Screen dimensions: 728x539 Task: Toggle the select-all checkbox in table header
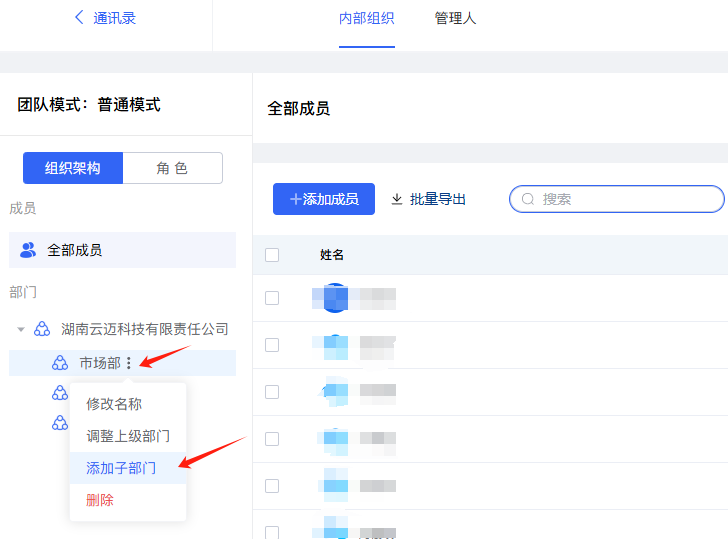(x=272, y=255)
